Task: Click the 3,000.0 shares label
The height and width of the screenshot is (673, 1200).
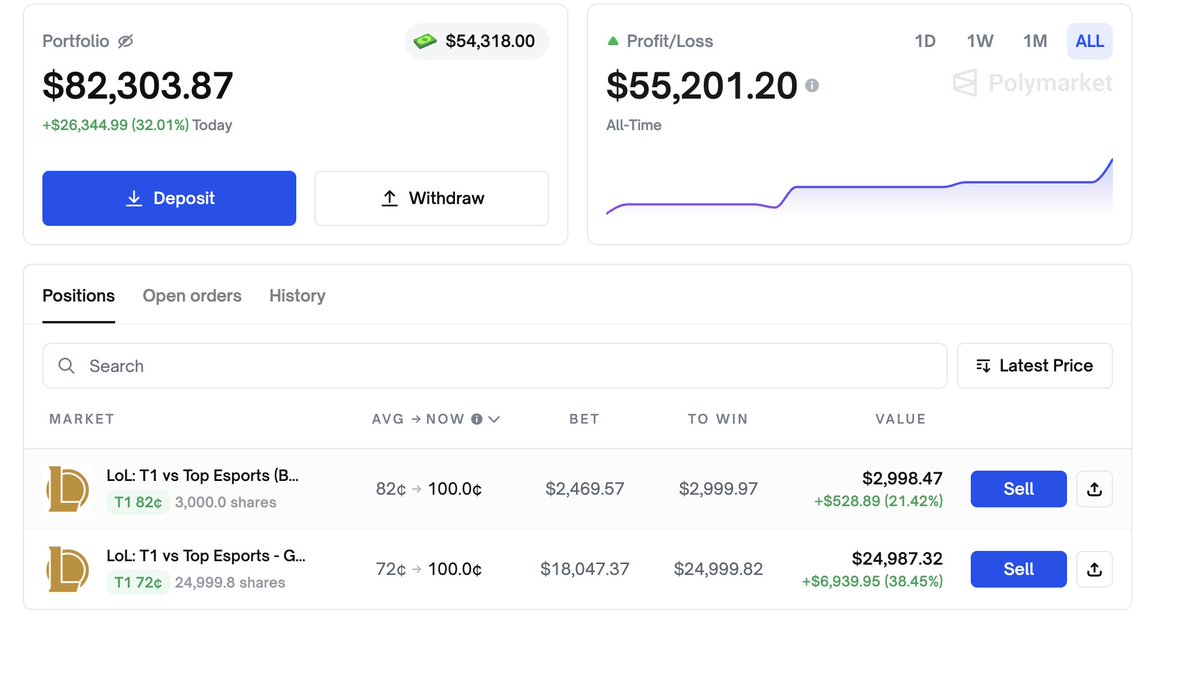Action: click(226, 502)
